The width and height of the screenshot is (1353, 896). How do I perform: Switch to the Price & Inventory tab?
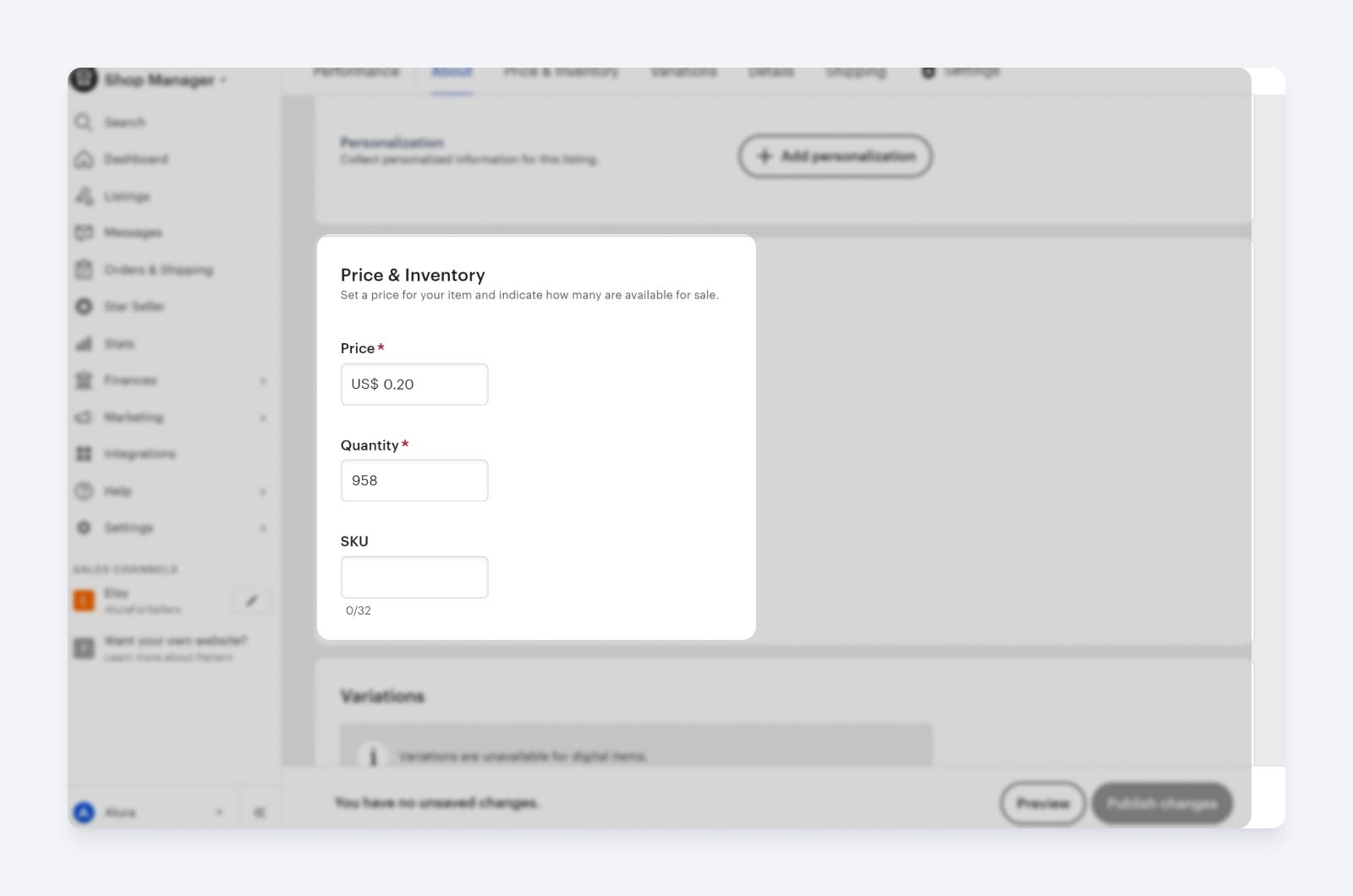tap(561, 73)
